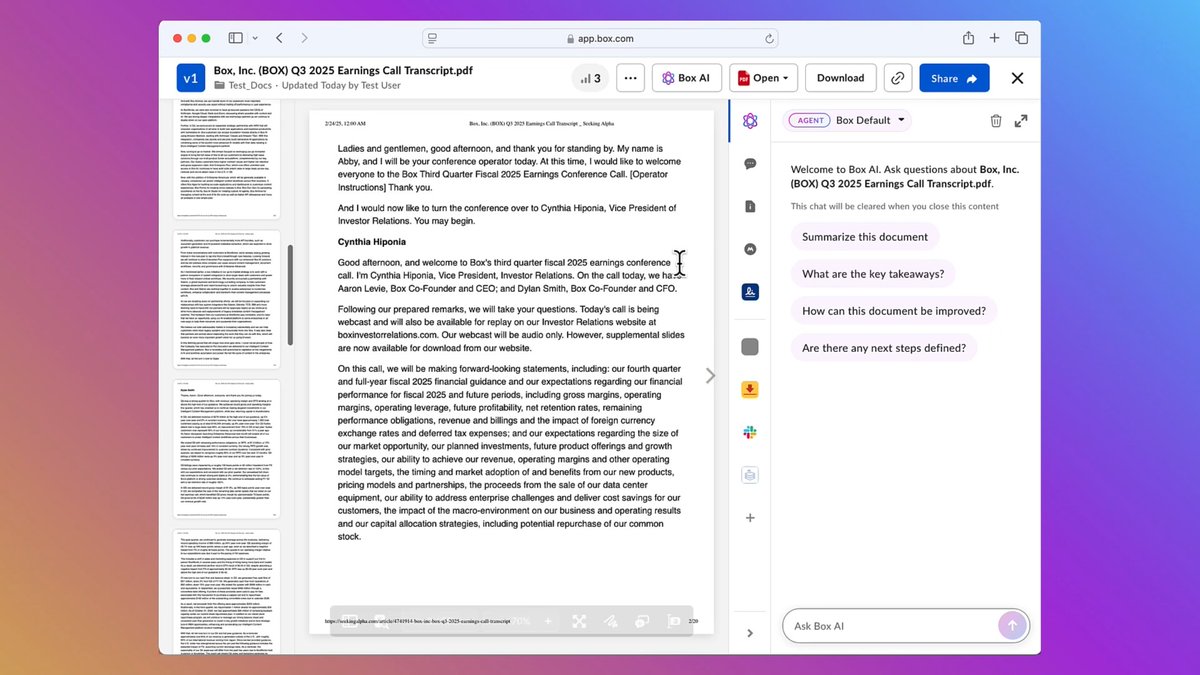Add an integration with the plus icon
This screenshot has height=675, width=1200.
[750, 518]
